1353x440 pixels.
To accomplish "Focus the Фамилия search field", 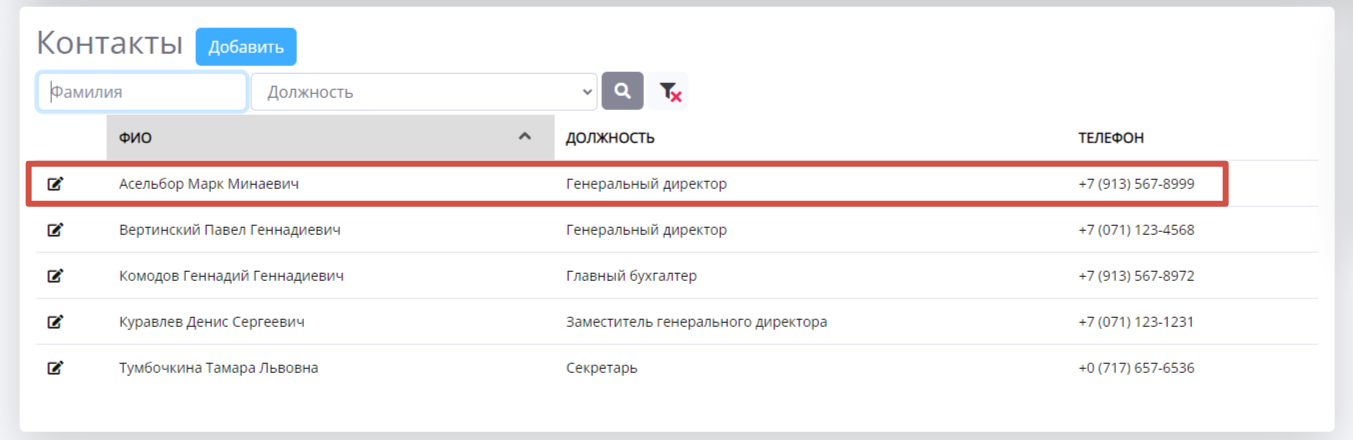I will 142,92.
